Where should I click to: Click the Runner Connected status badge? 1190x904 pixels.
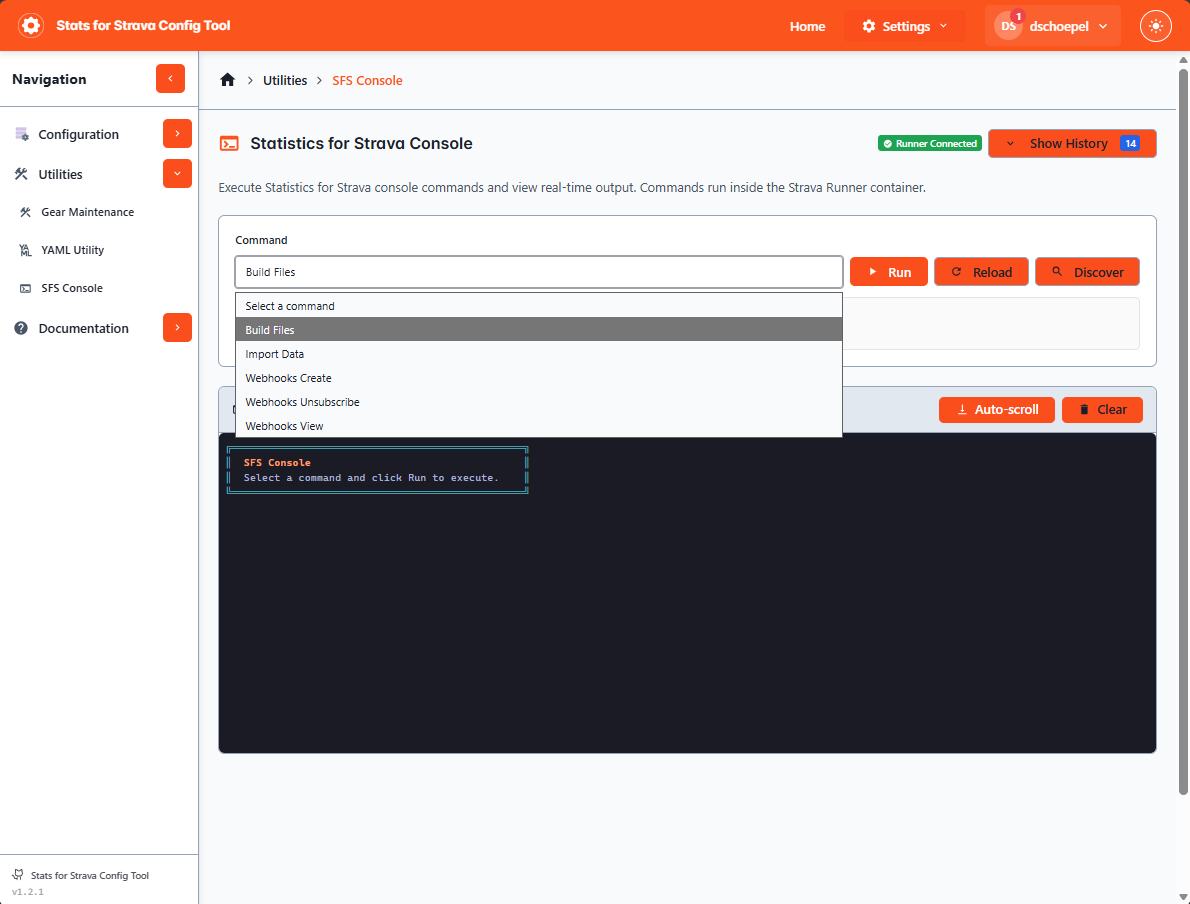[929, 143]
